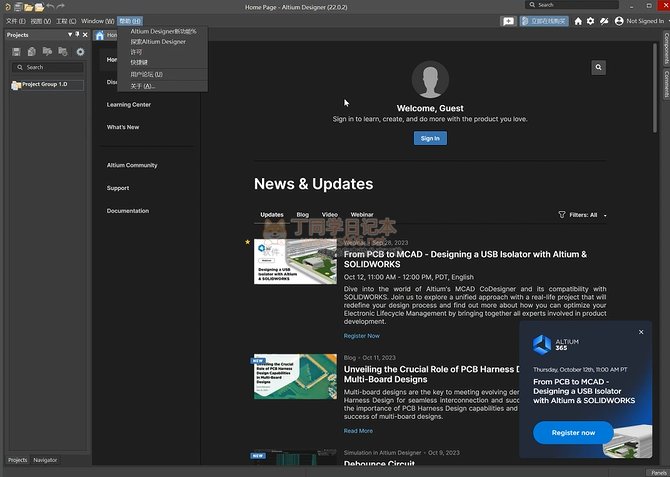
Task: Click the undo arrow in title bar
Action: pyautogui.click(x=50, y=6)
